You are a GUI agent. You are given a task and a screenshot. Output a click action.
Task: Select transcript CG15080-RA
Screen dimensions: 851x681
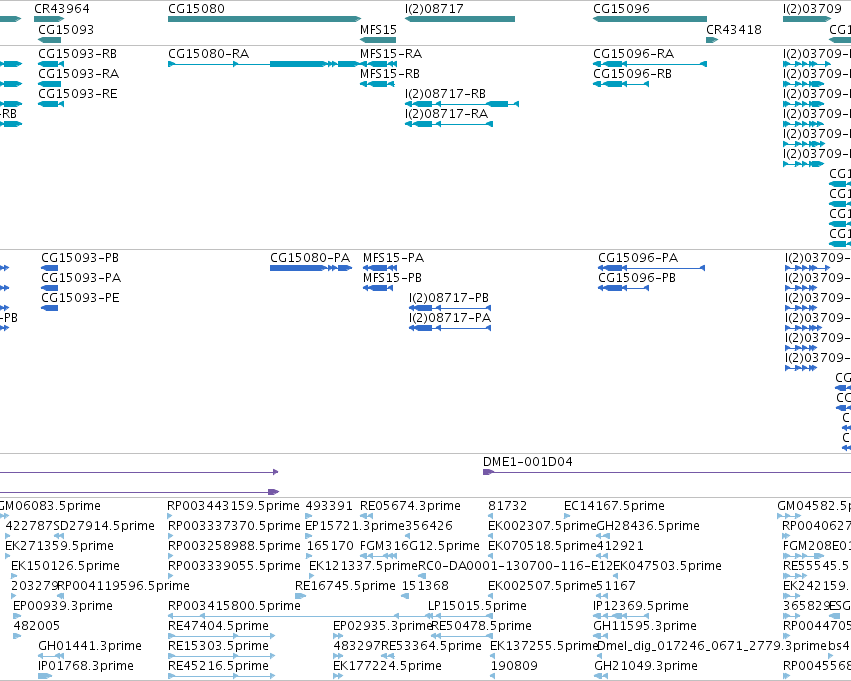(x=208, y=54)
